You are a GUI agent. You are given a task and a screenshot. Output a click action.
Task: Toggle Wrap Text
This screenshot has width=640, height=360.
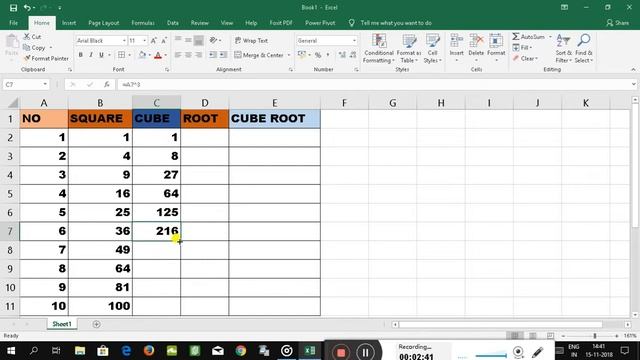coord(251,40)
